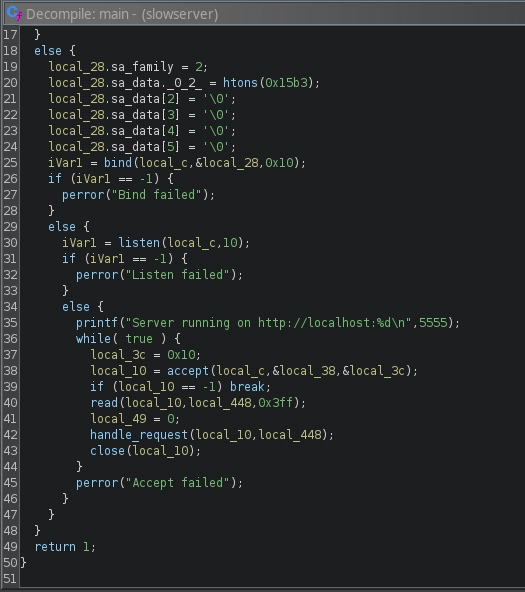Select the listen function call
Image resolution: width=525 pixels, height=592 pixels.
(x=139, y=242)
